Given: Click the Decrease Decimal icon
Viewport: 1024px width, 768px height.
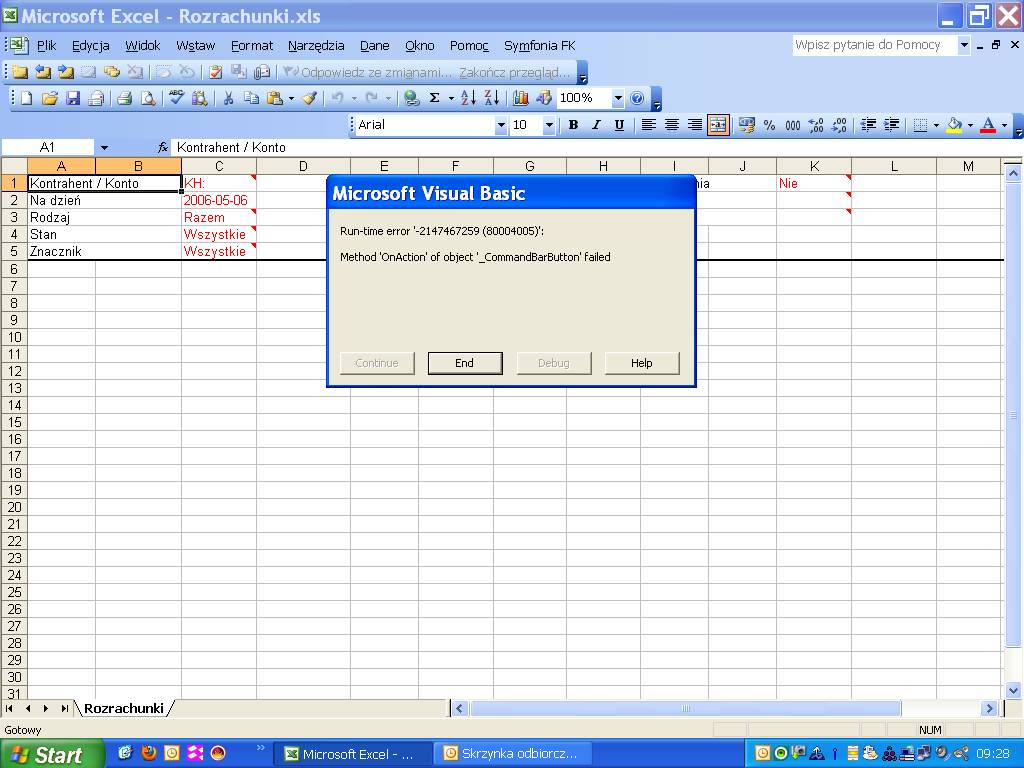Looking at the screenshot, I should 839,125.
